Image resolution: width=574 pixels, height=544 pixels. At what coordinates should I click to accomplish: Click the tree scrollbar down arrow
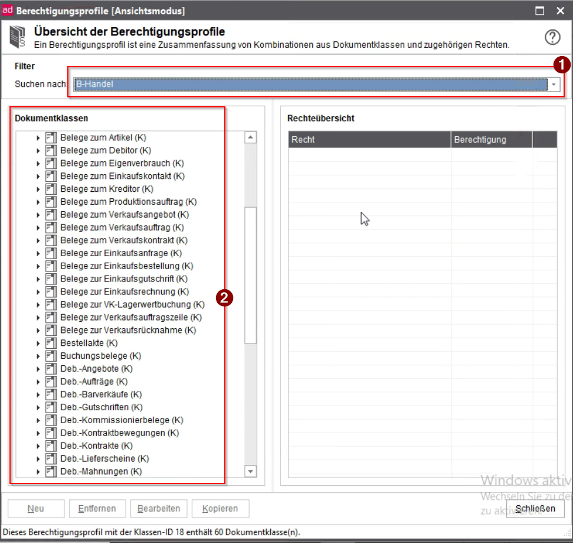pos(250,471)
